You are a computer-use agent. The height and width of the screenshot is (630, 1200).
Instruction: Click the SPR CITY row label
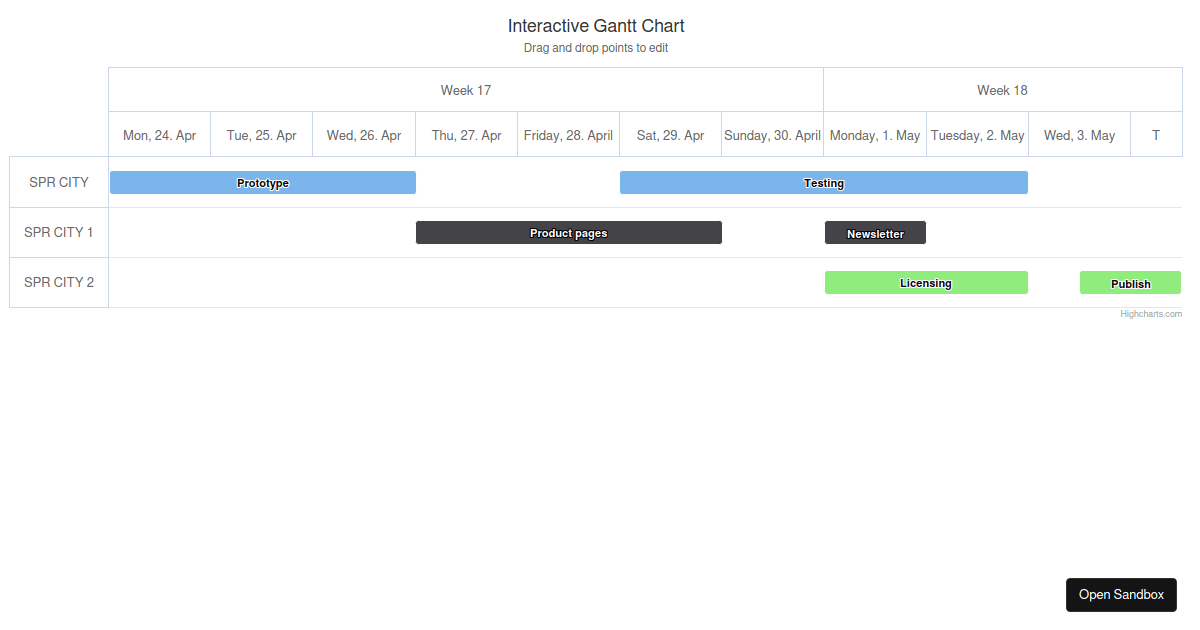58,182
